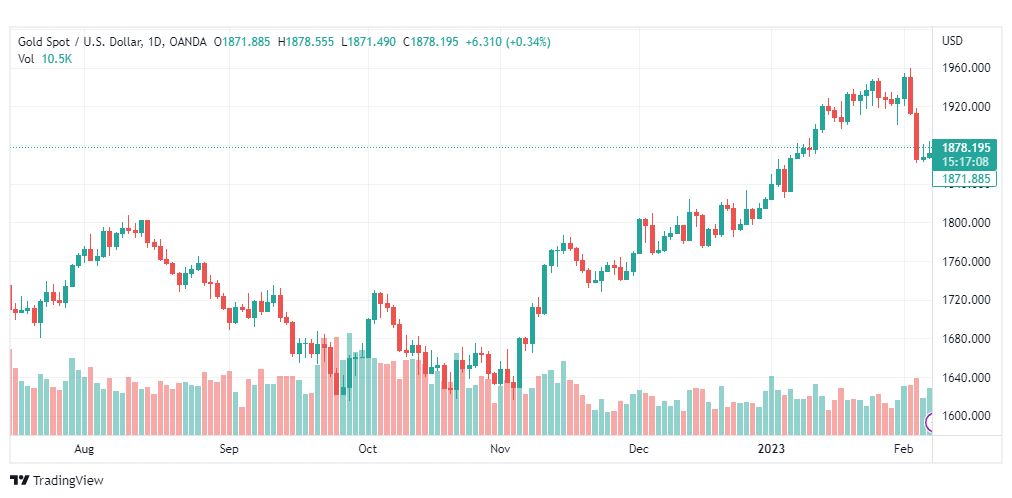This screenshot has height=498, width=1012.
Task: Click the TradingView logo icon
Action: point(19,481)
